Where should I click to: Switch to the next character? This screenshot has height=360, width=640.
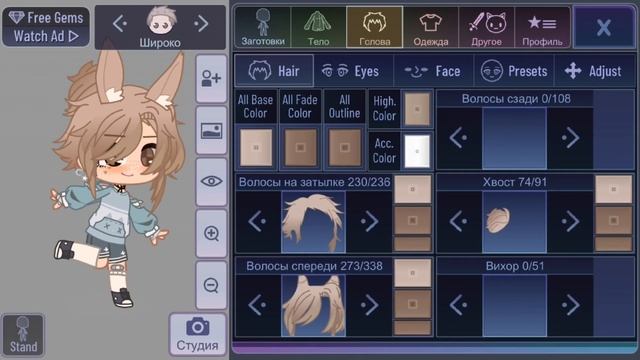[x=201, y=24]
